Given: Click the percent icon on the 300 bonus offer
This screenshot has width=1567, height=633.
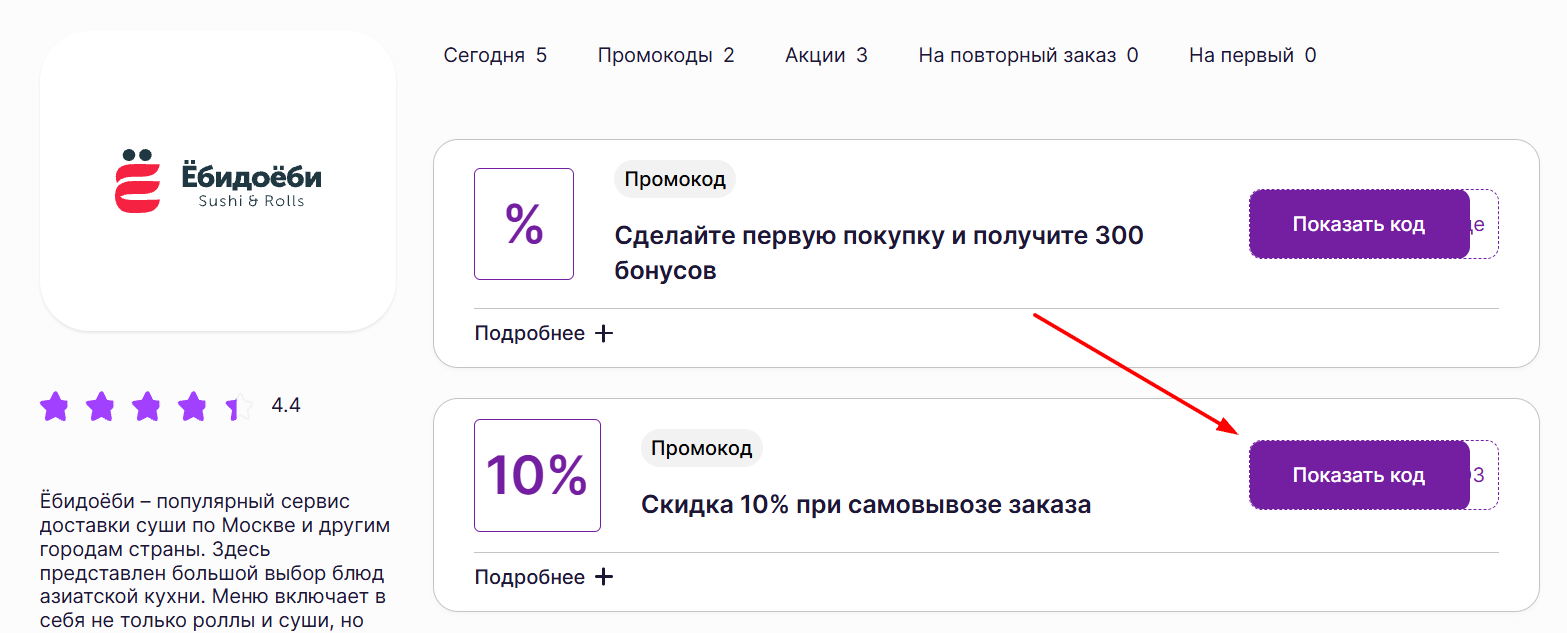Looking at the screenshot, I should click(523, 224).
